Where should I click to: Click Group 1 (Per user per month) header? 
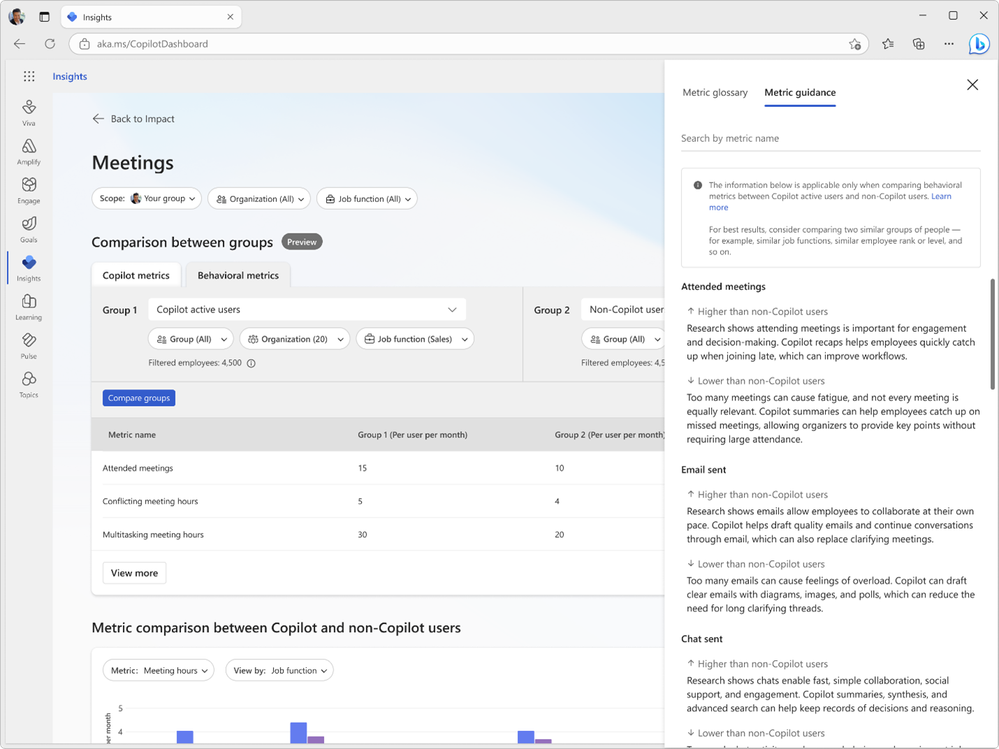click(x=412, y=435)
